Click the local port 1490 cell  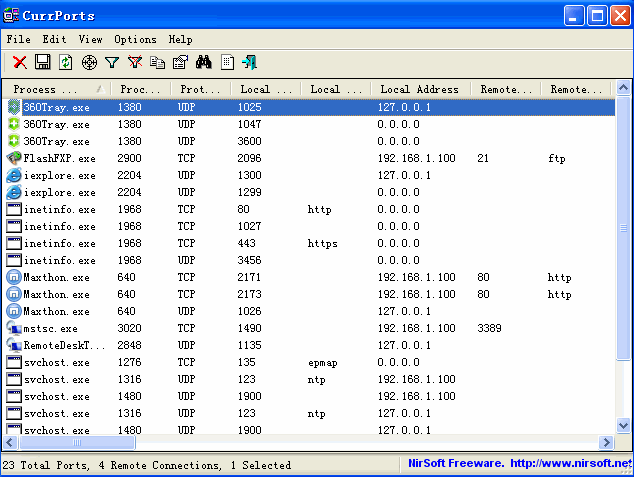point(249,328)
